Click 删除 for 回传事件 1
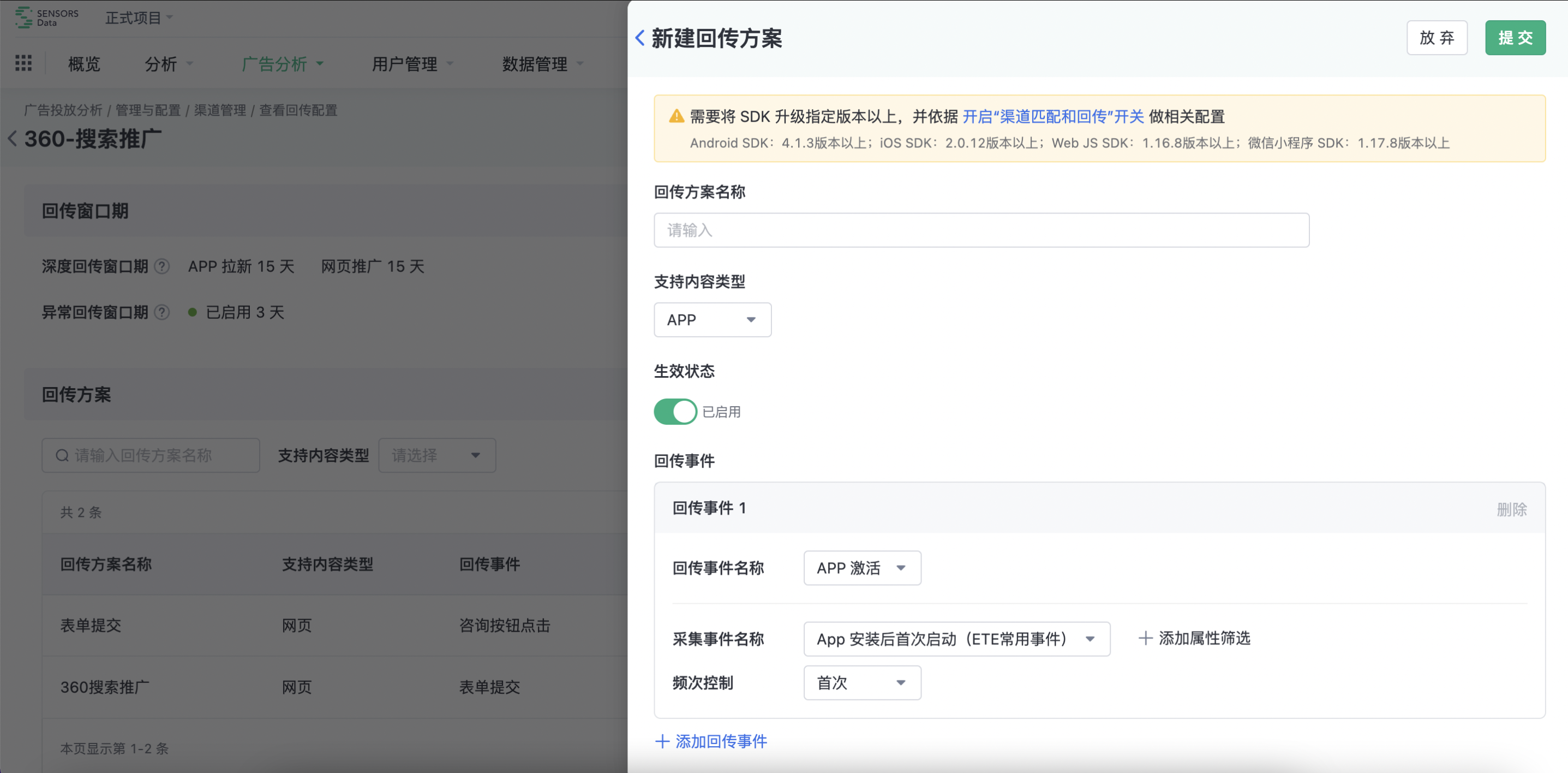The height and width of the screenshot is (773, 1568). [1511, 509]
